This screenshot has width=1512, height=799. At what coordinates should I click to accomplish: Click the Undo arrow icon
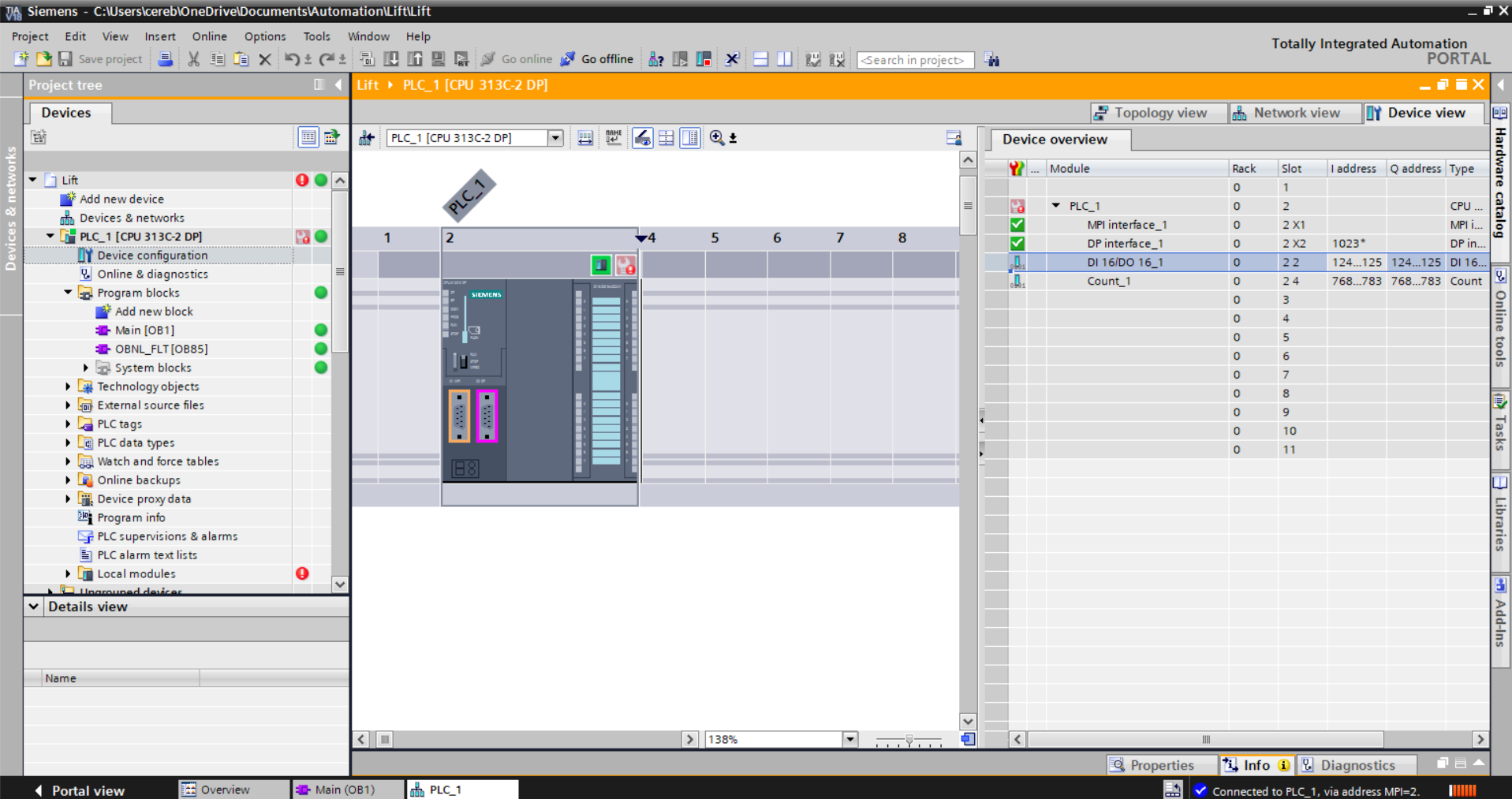292,59
